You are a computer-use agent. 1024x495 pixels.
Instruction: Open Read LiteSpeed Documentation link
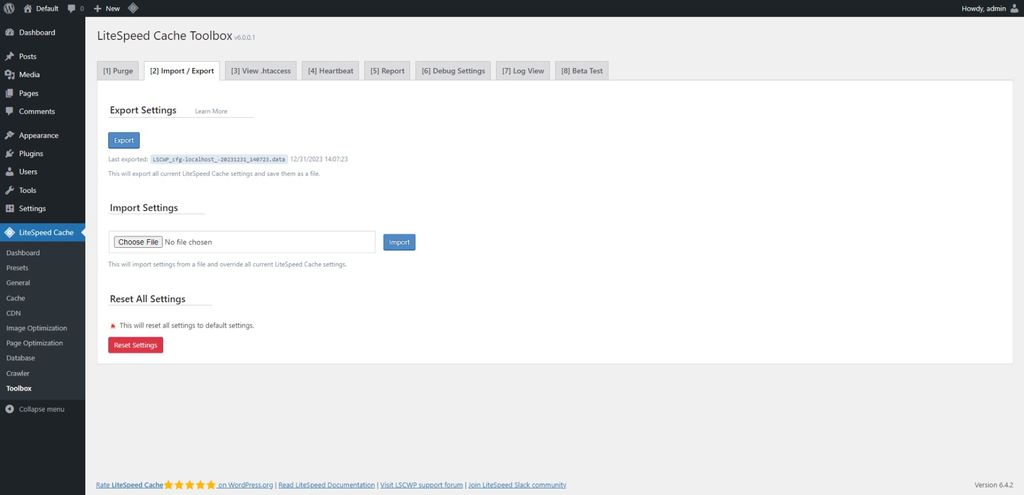[327, 485]
